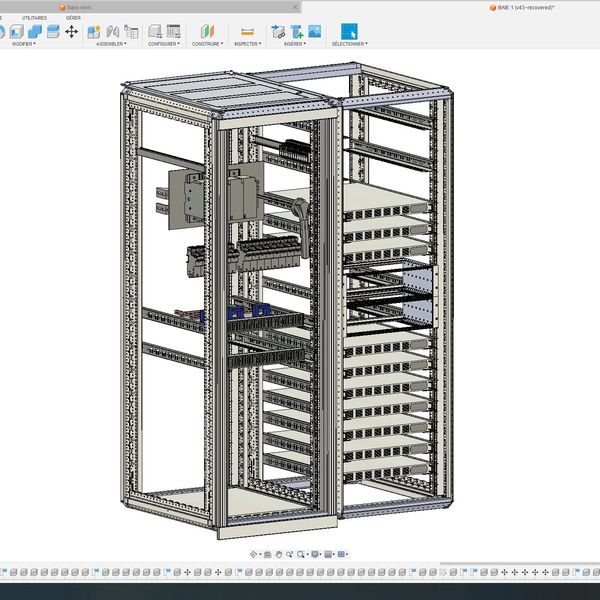Image resolution: width=600 pixels, height=600 pixels.
Task: Open the Configurer parameters table icon
Action: tap(173, 31)
